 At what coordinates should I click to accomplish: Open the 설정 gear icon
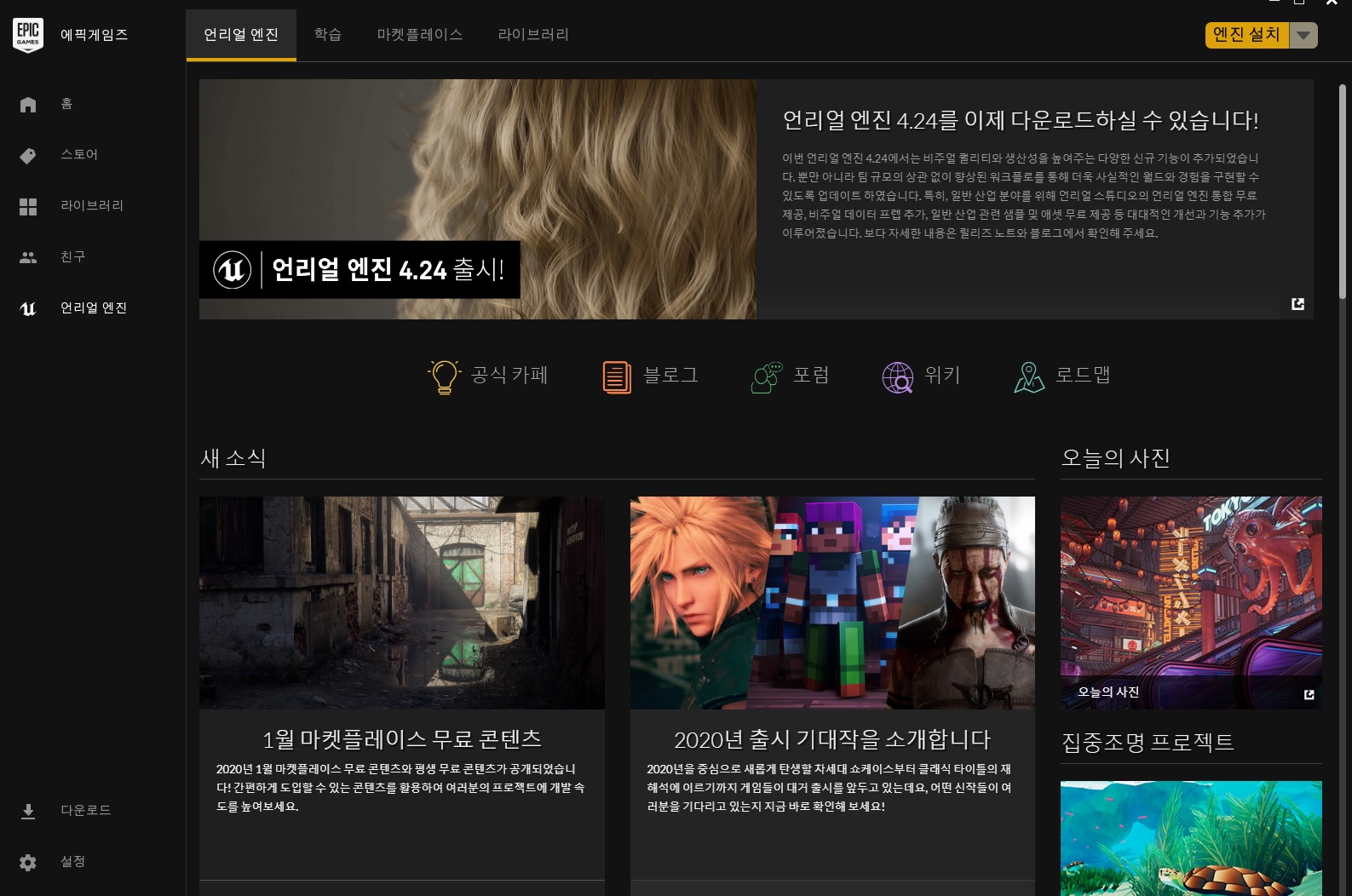pos(28,862)
